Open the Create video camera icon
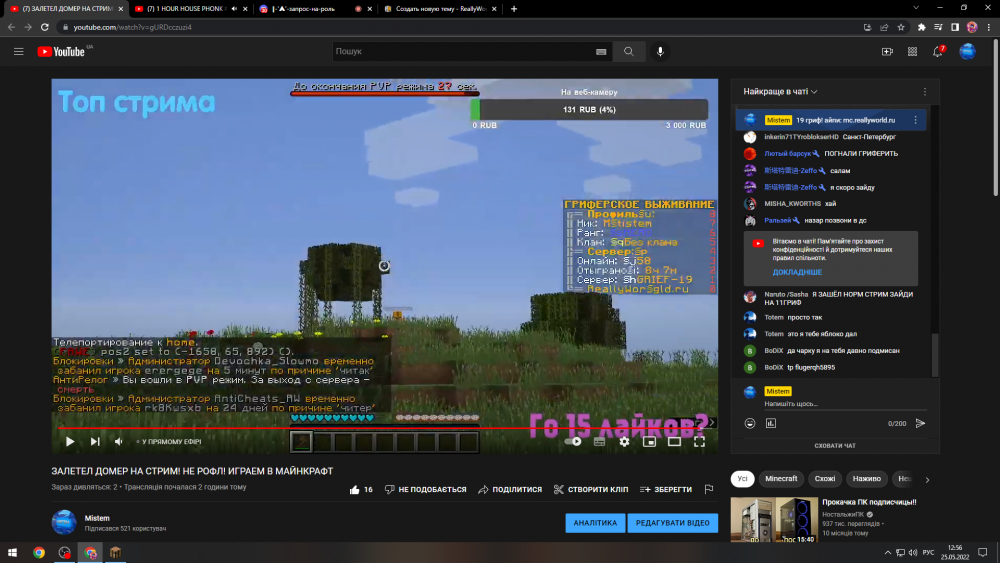Screen dimensions: 1000x563 tap(887, 52)
